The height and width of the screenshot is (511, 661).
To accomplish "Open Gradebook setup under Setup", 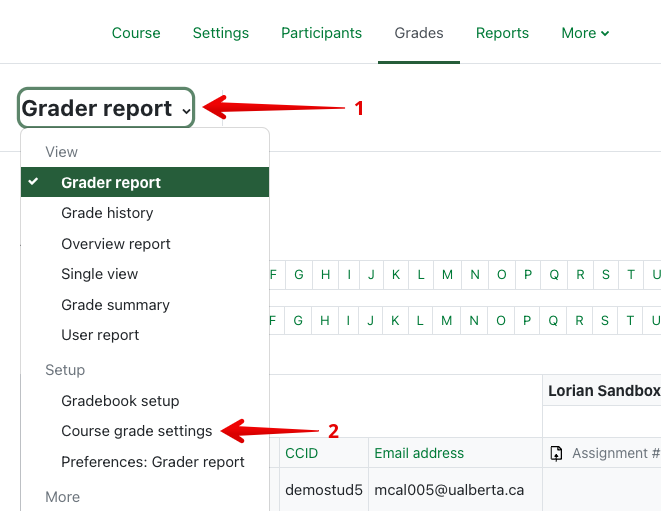I will [x=120, y=401].
